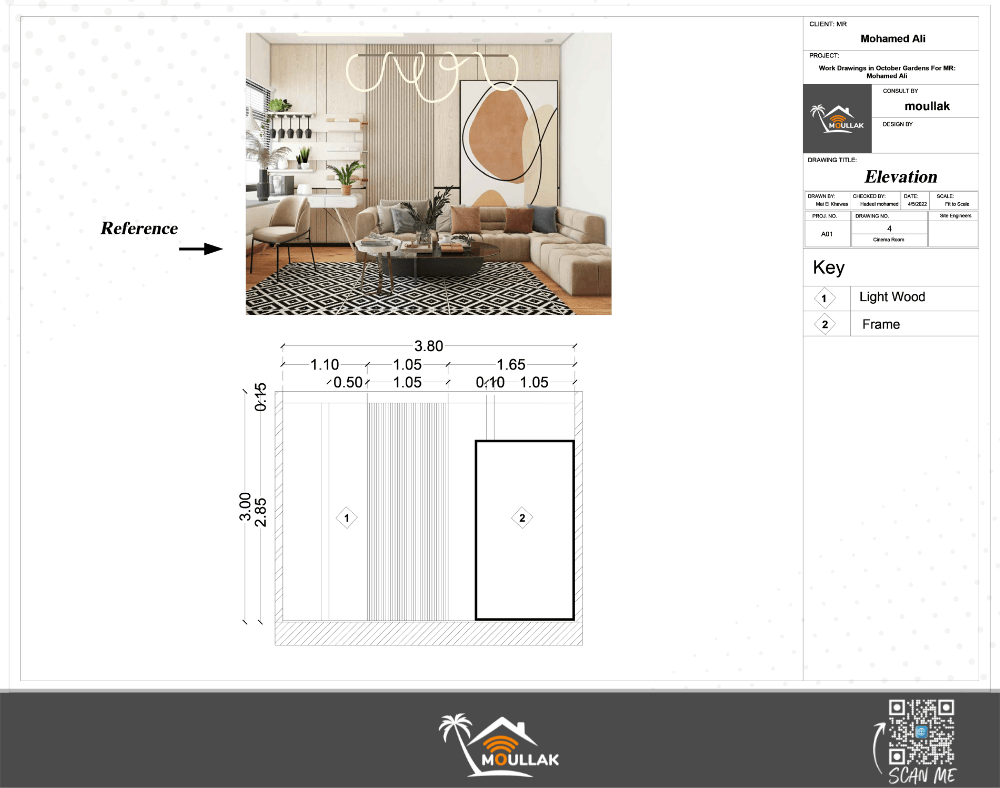This screenshot has width=1000, height=788.
Task: Select the vertical slat panel in the elevation
Action: [x=407, y=510]
